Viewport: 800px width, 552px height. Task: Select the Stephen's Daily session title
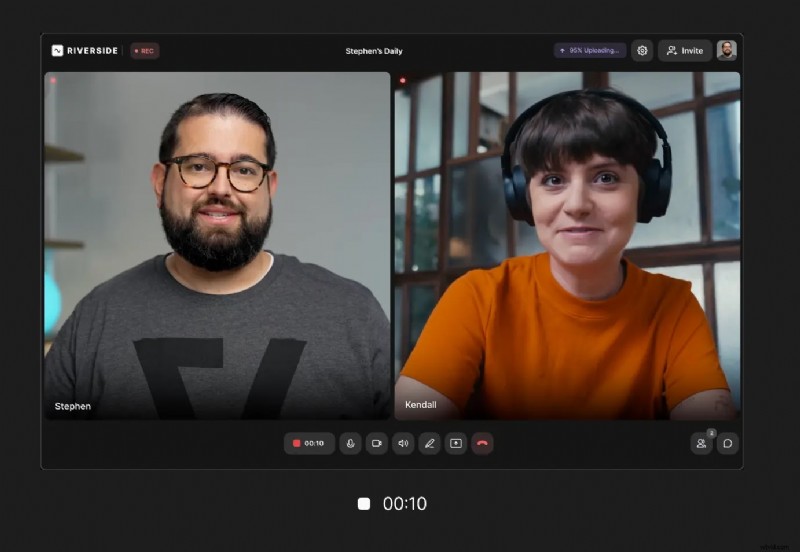374,51
